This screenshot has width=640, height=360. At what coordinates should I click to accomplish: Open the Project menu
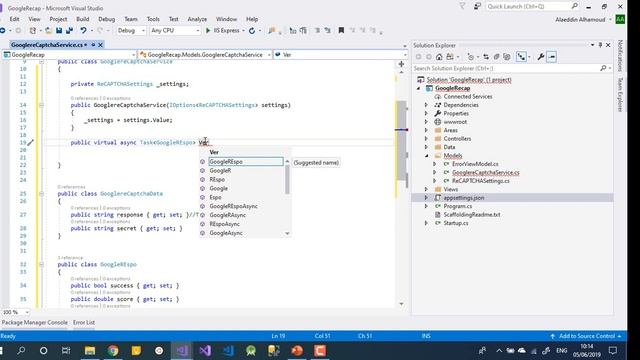point(58,19)
